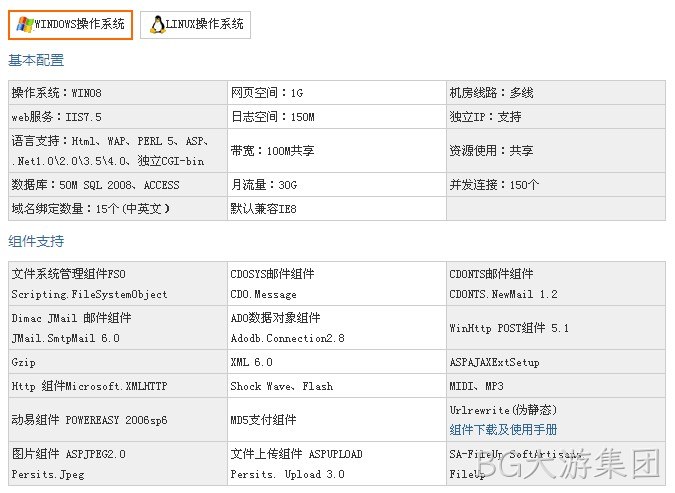Click the MD5支付组件 cell
This screenshot has width=675, height=493.
click(x=337, y=420)
